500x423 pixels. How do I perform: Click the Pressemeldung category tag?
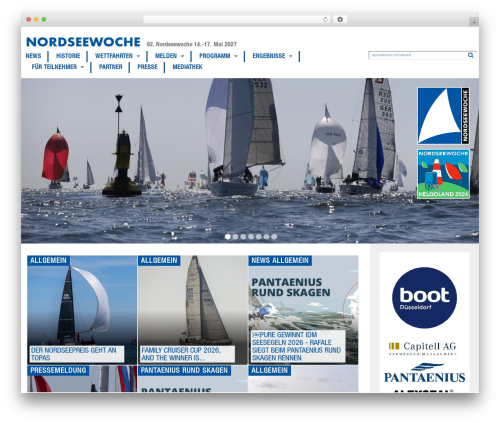coord(58,370)
